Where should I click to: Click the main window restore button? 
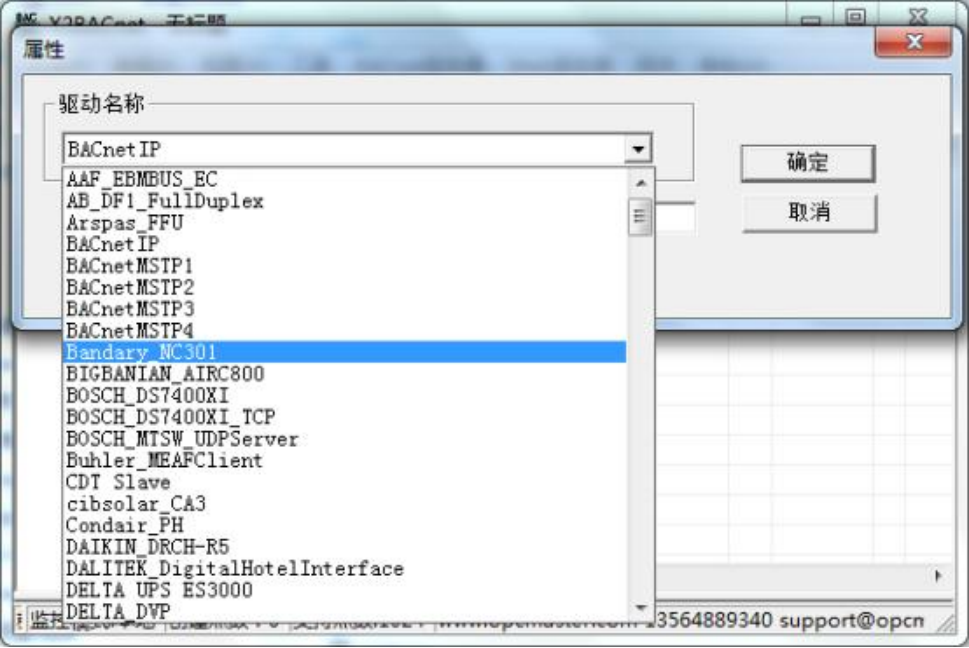855,15
